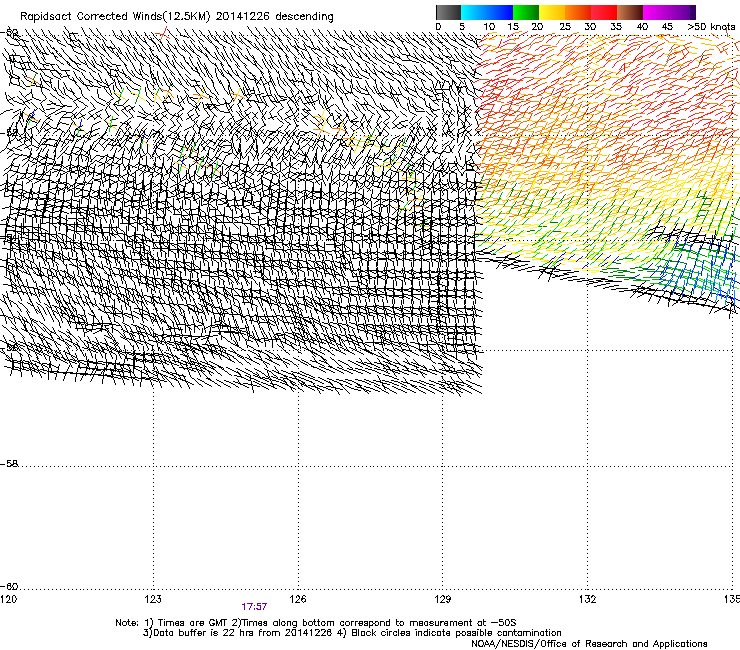Click the dark purple 45-50 knots segment
The width and height of the screenshot is (740, 650).
tap(682, 12)
